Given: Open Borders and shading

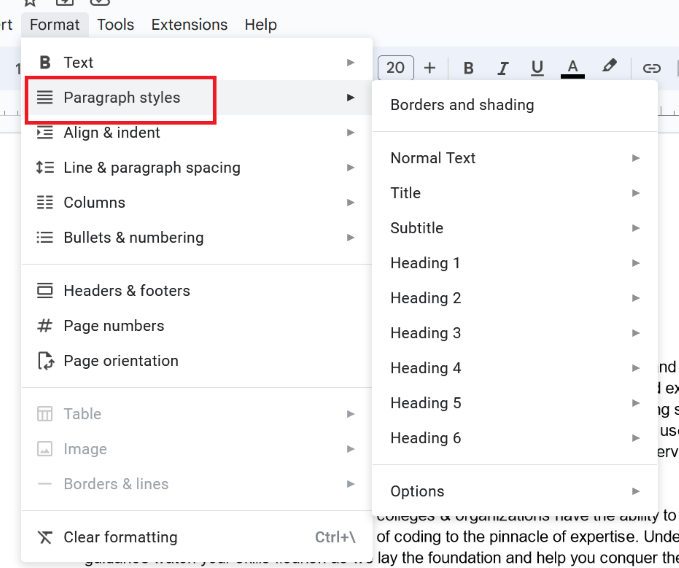Looking at the screenshot, I should [462, 105].
